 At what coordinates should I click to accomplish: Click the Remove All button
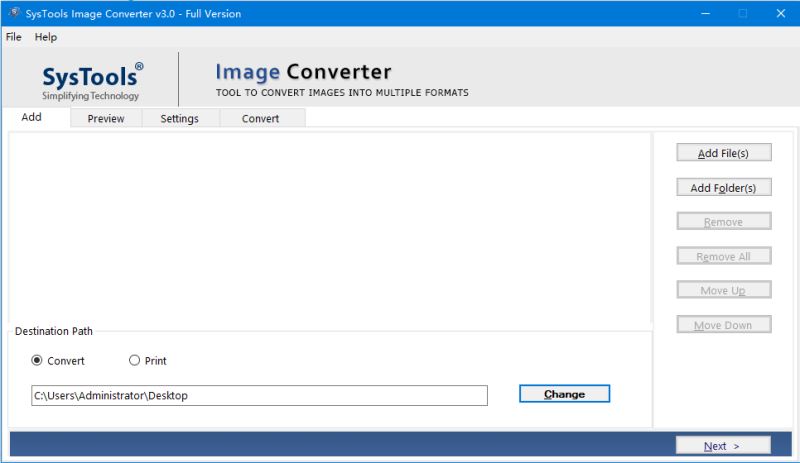[723, 256]
